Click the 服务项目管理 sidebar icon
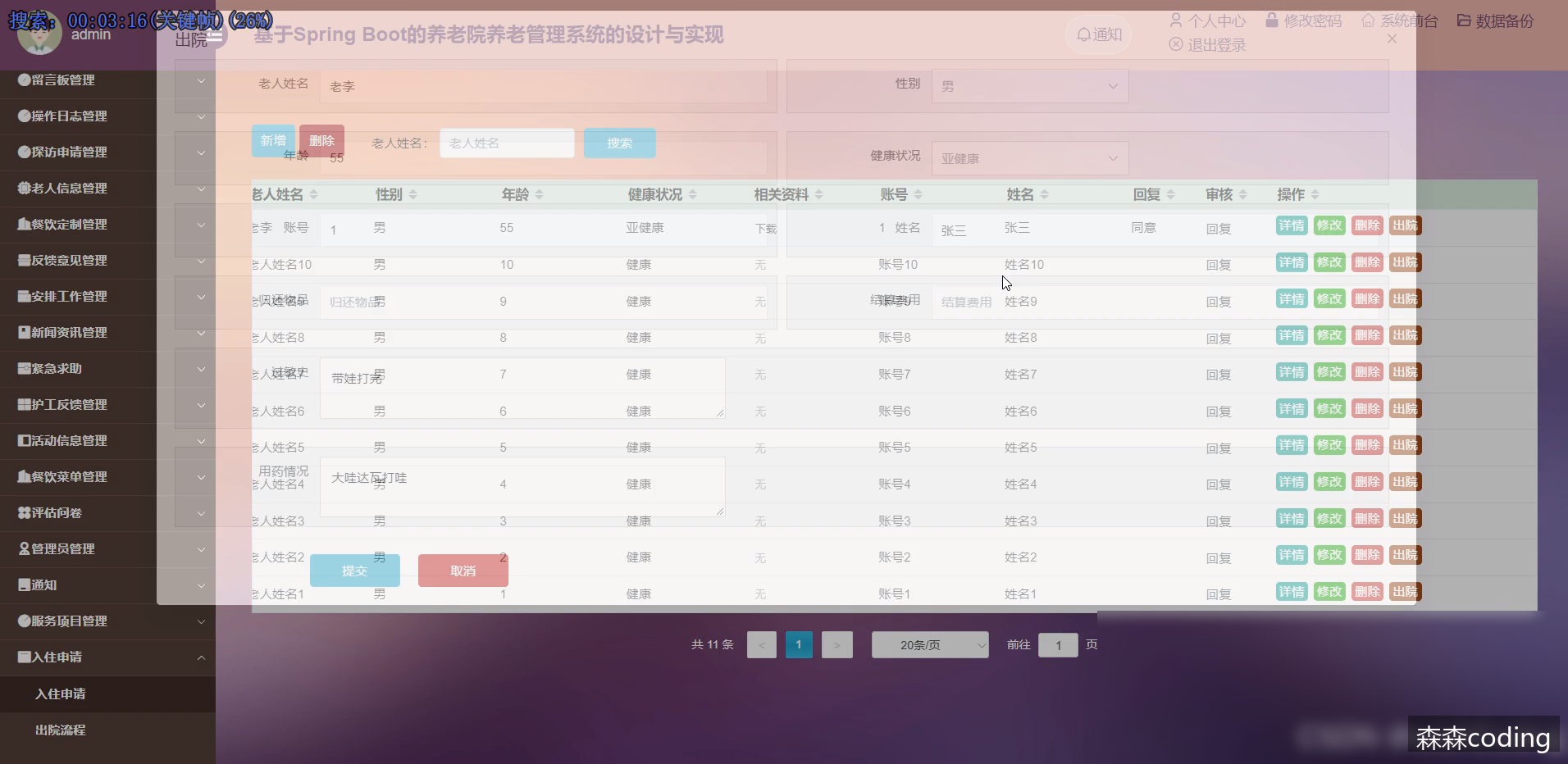The width and height of the screenshot is (1568, 764). [25, 621]
